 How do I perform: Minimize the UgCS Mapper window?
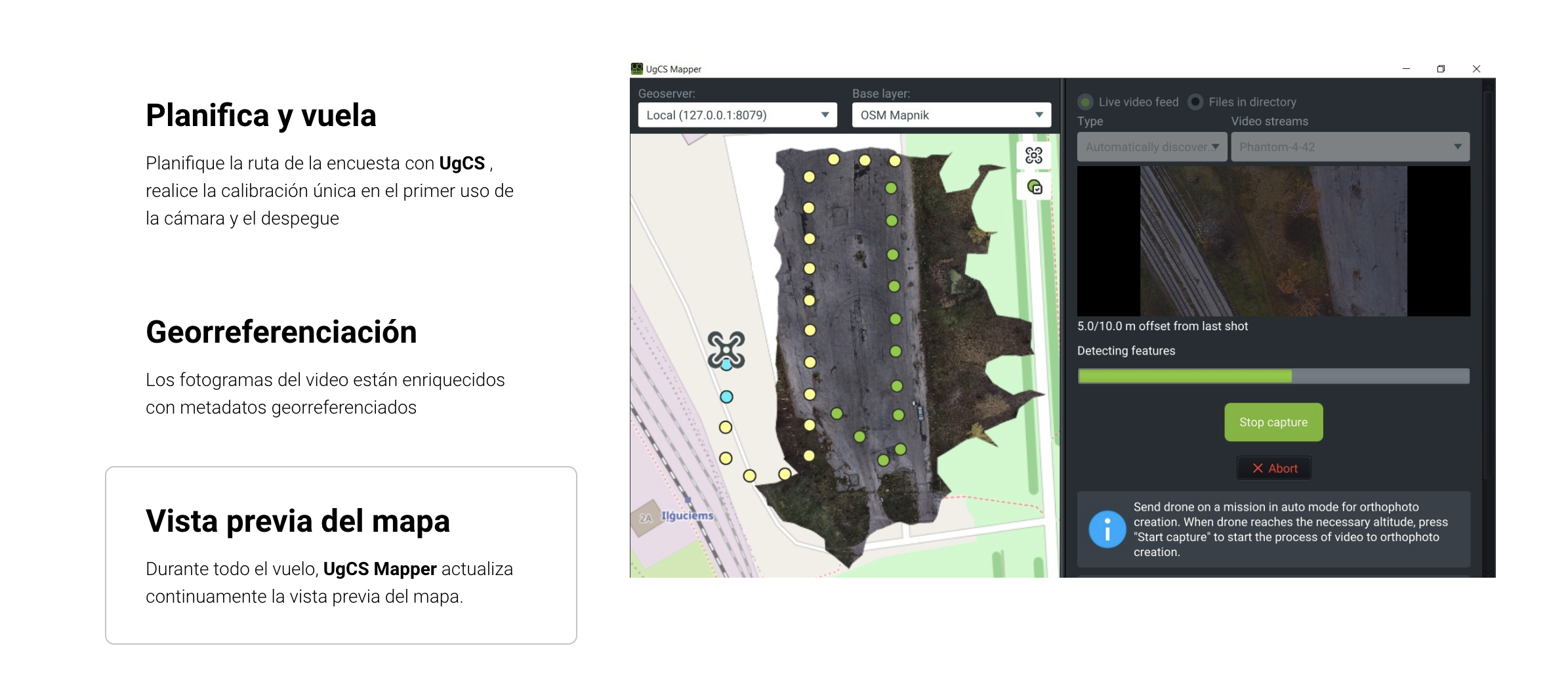point(1406,68)
